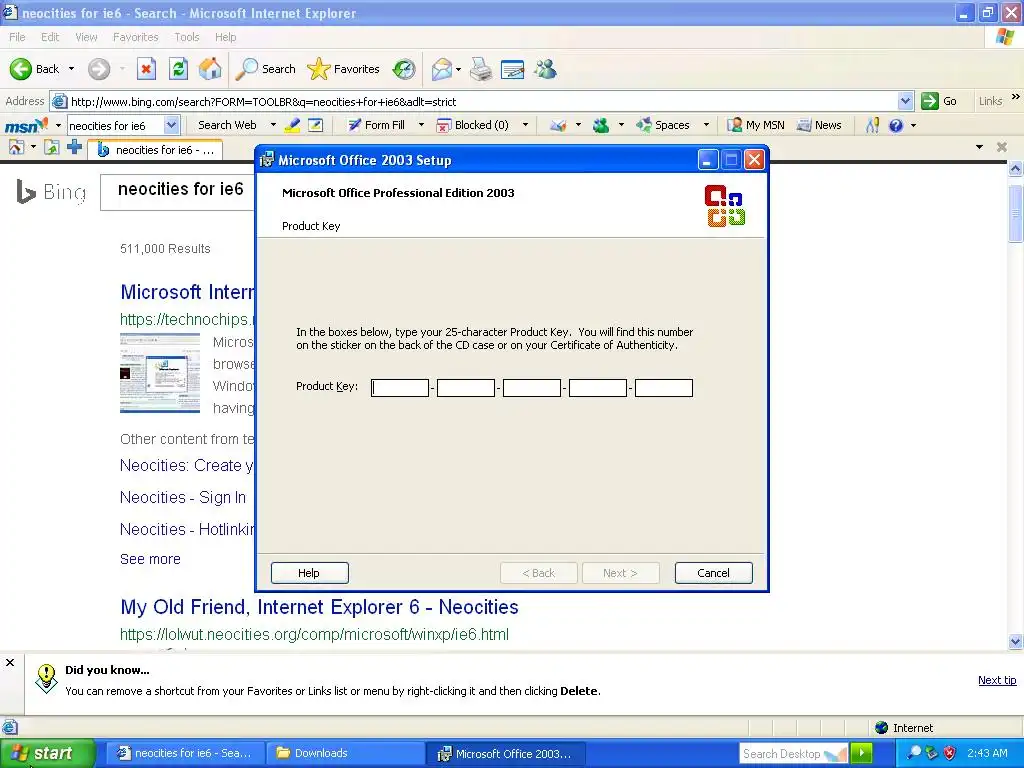Click the Search Web button in MSN toolbar
The width and height of the screenshot is (1024, 768).
pos(227,125)
